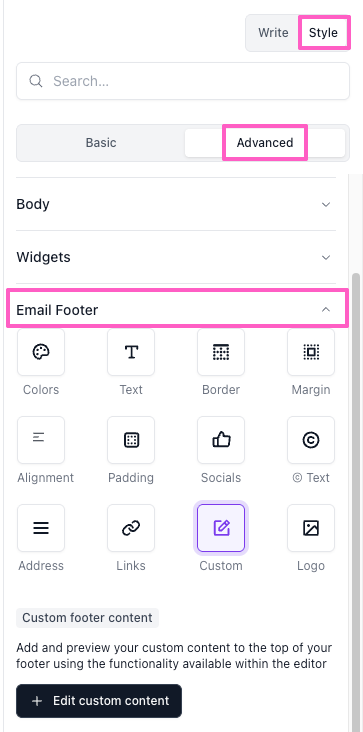Open the Address icon
Image resolution: width=363 pixels, height=732 pixels.
click(41, 528)
